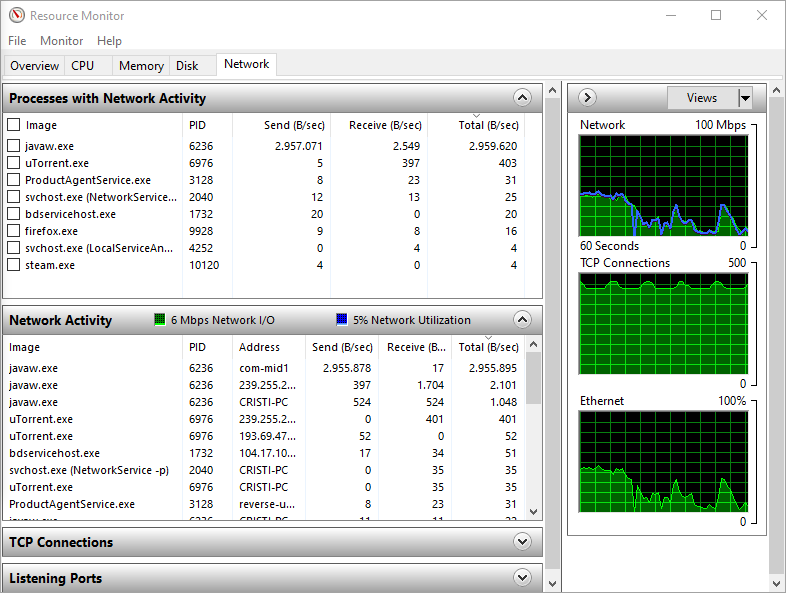786x593 pixels.
Task: Click PID 10120 of steam.exe
Action: pos(204,265)
